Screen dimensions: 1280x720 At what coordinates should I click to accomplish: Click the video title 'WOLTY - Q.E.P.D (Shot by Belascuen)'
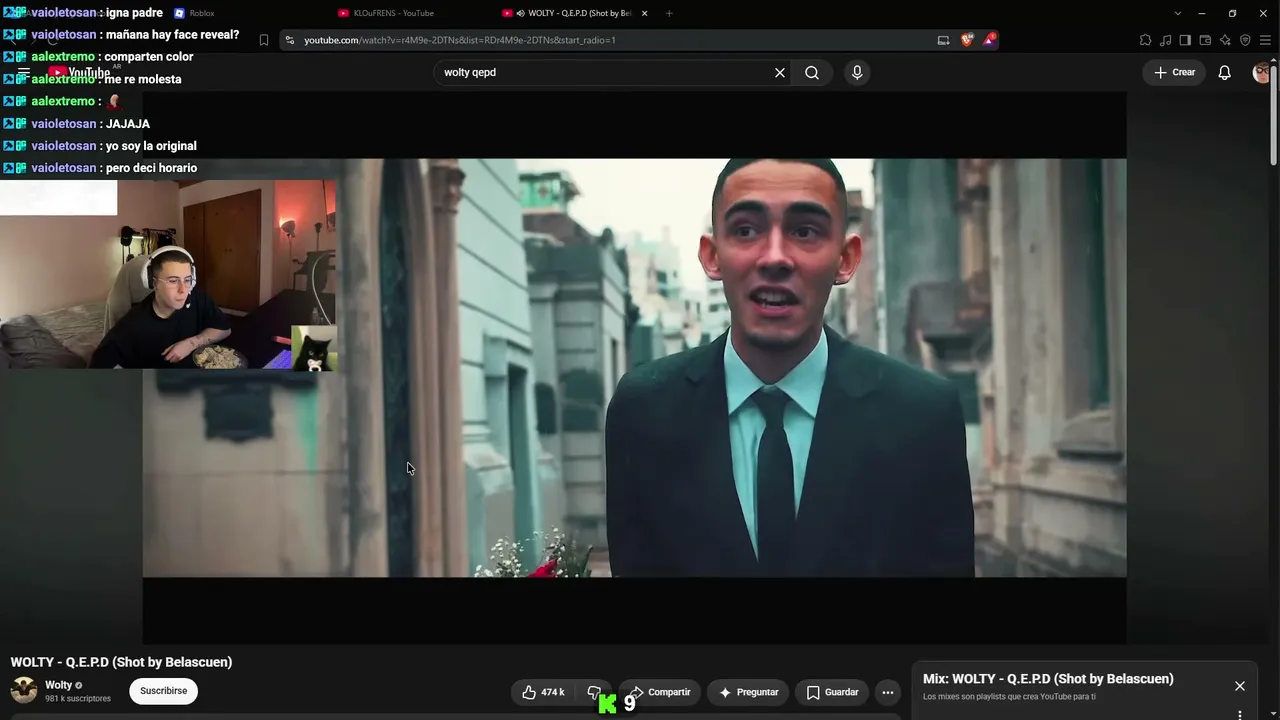[121, 662]
